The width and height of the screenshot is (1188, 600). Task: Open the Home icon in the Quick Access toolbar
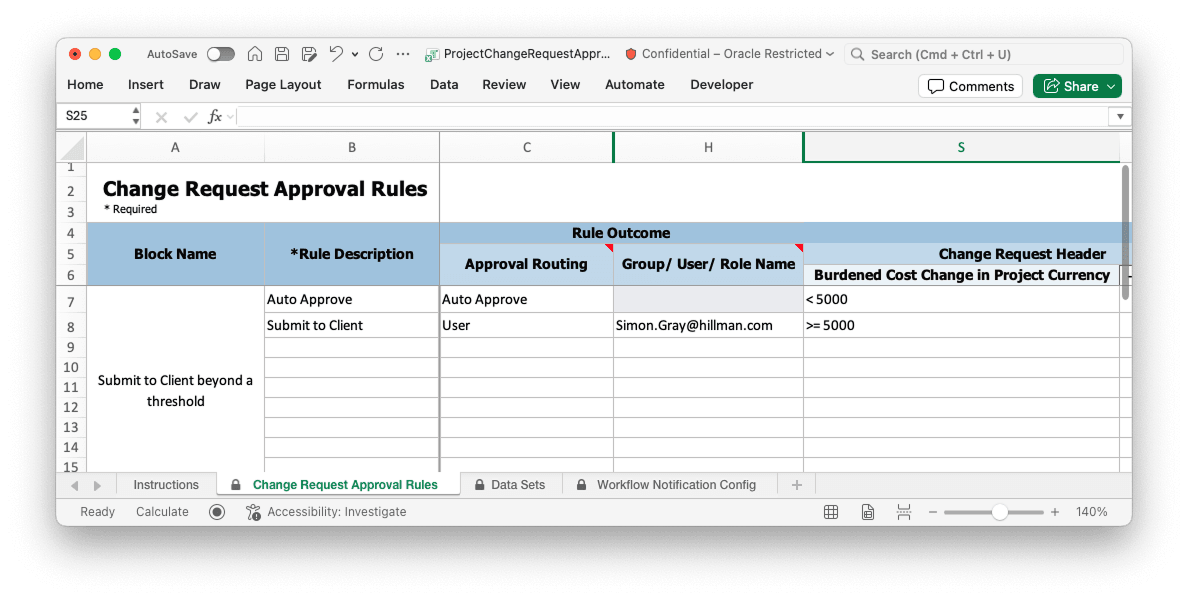[256, 54]
